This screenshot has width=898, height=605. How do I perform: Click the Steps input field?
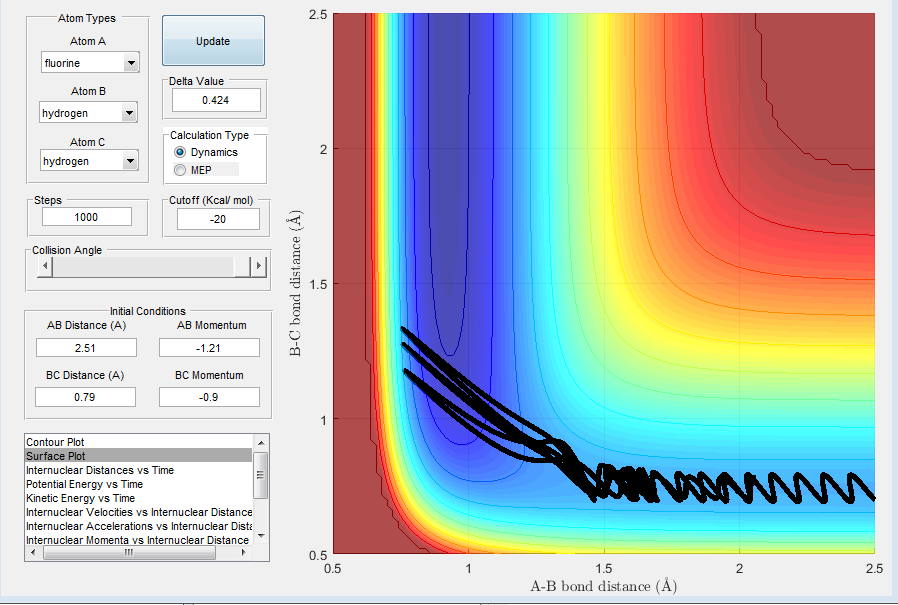tap(86, 217)
